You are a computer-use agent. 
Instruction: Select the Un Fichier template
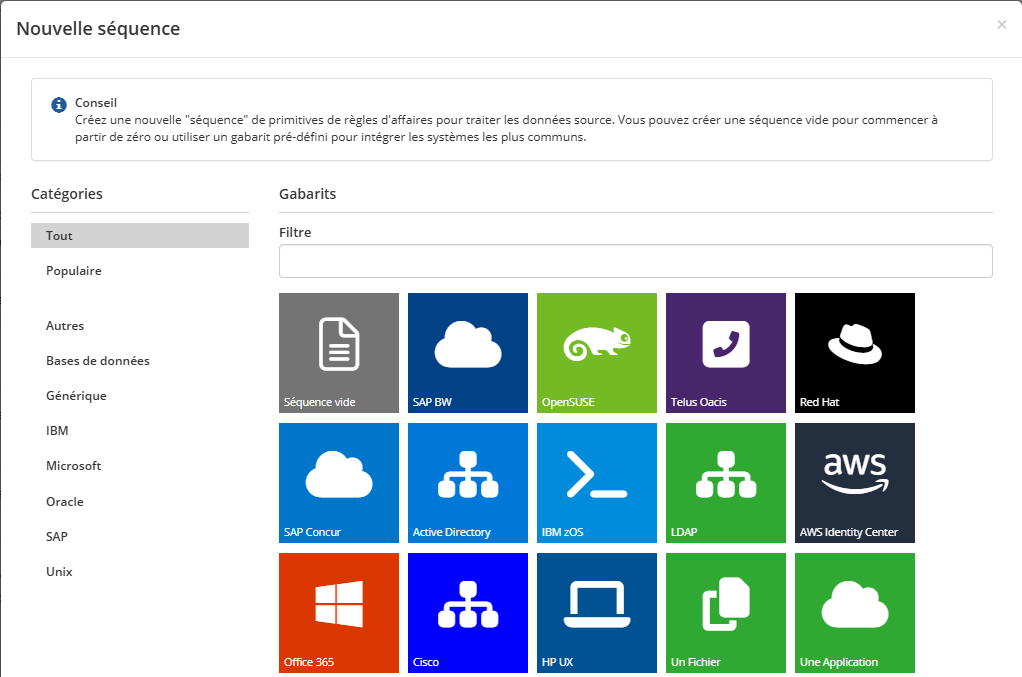[x=725, y=611]
